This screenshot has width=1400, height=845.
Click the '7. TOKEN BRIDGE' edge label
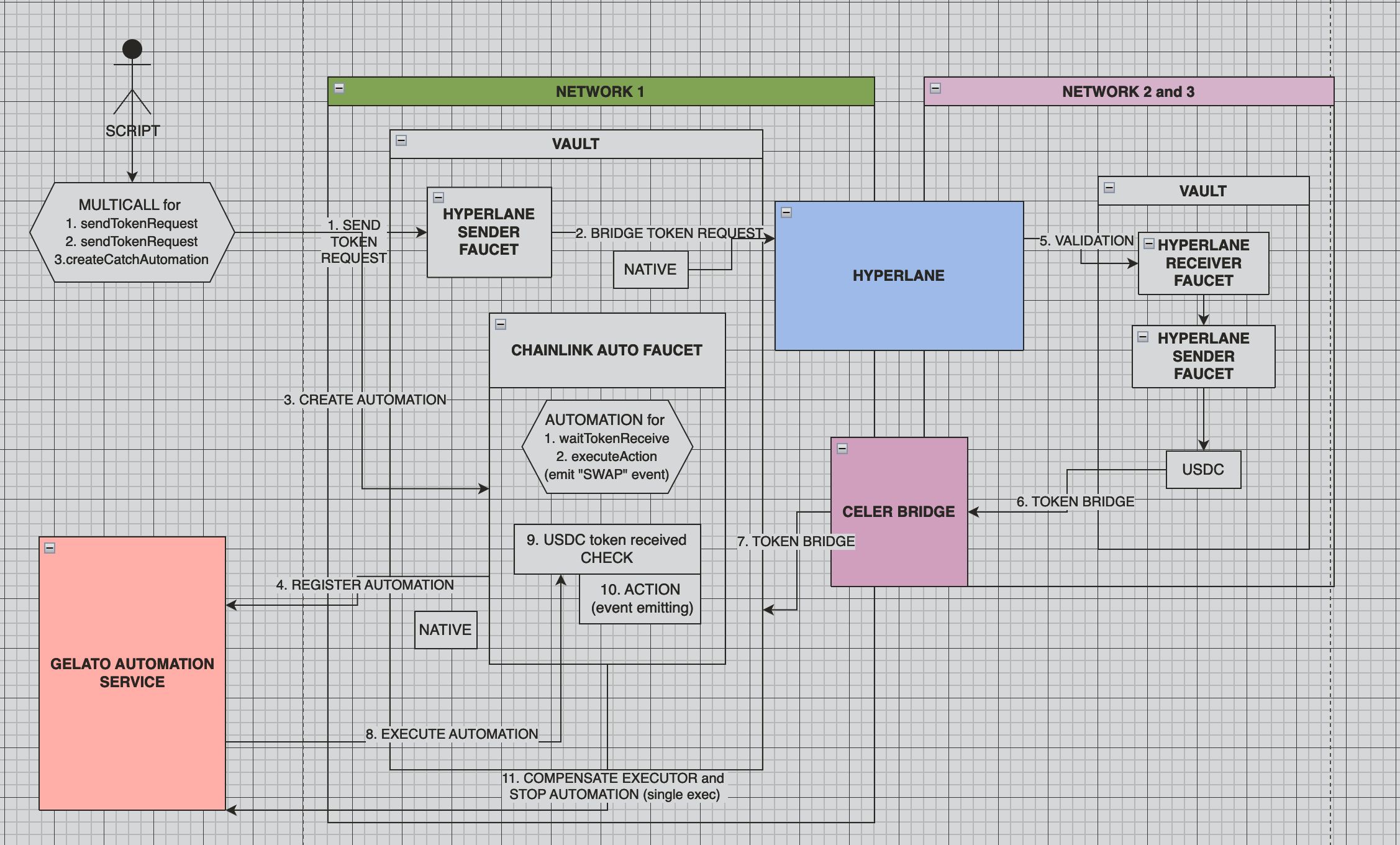[x=796, y=541]
